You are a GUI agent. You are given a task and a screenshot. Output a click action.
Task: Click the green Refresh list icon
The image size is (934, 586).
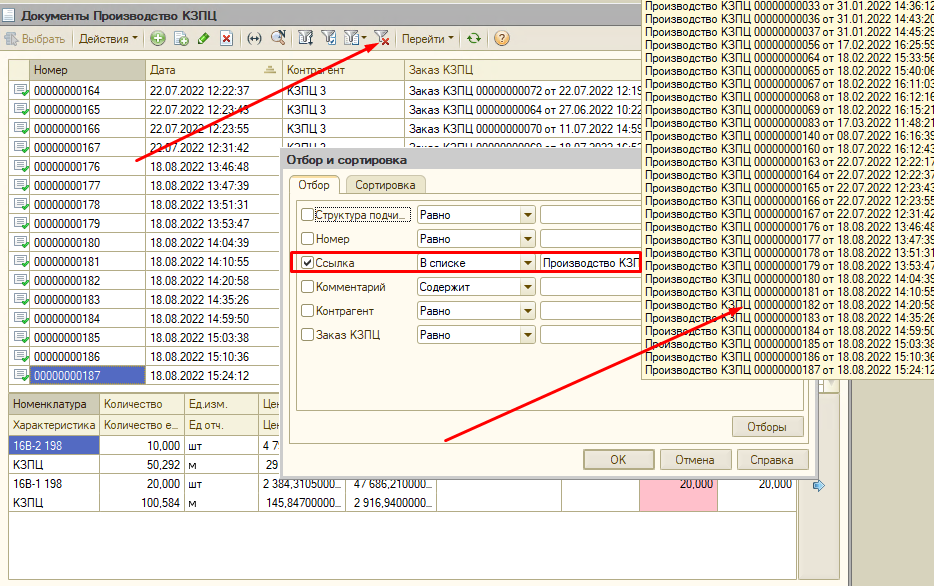[x=474, y=39]
